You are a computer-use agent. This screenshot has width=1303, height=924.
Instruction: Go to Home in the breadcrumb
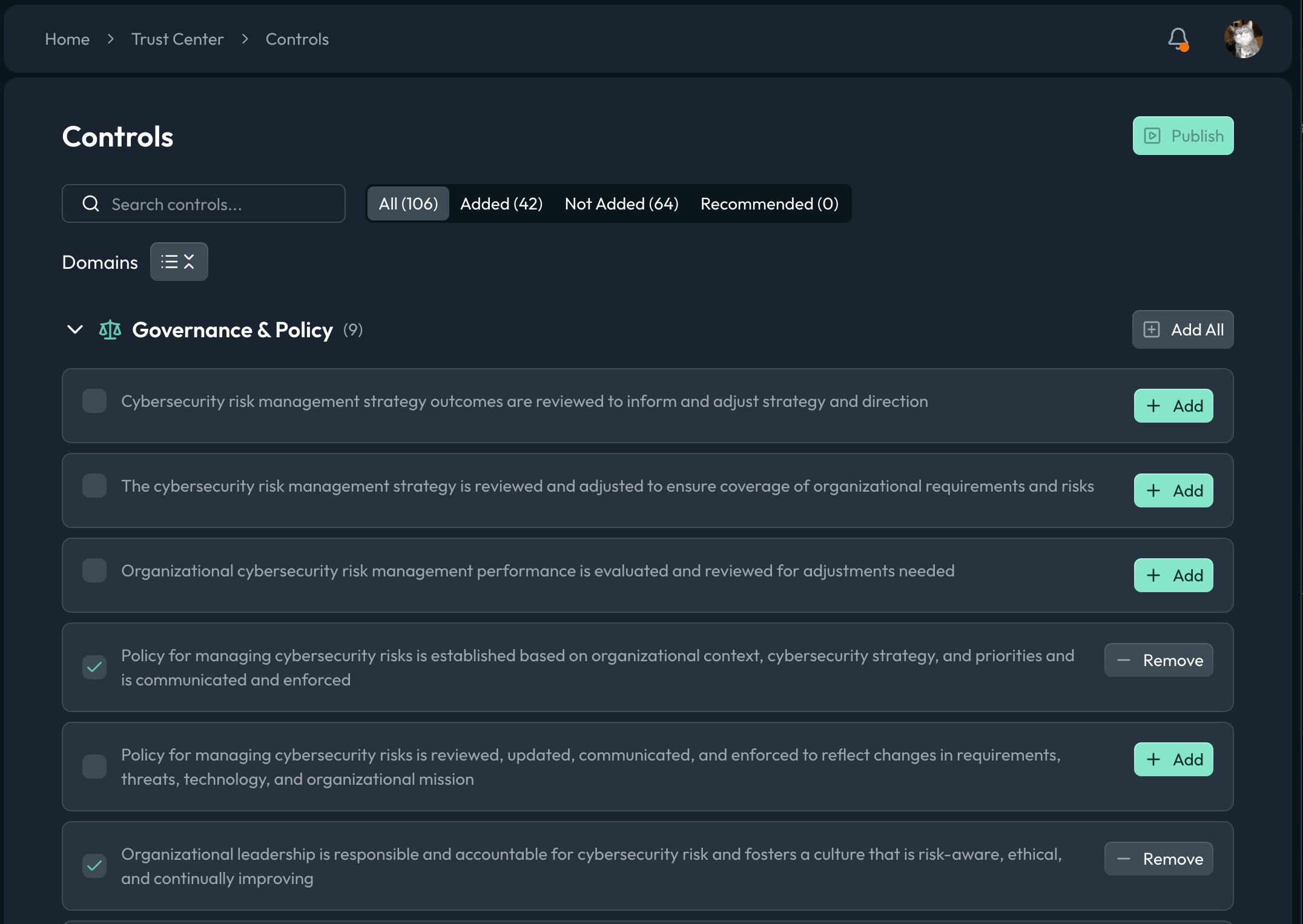tap(67, 39)
